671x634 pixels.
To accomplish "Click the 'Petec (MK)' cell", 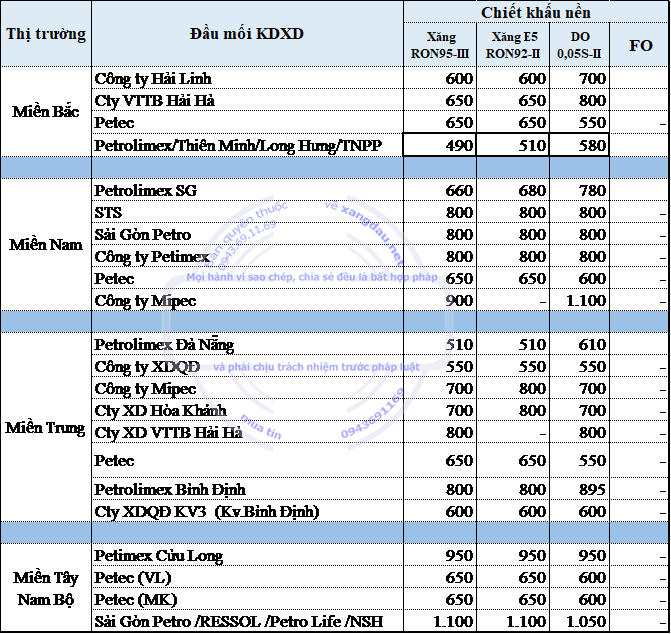I will [x=247, y=599].
